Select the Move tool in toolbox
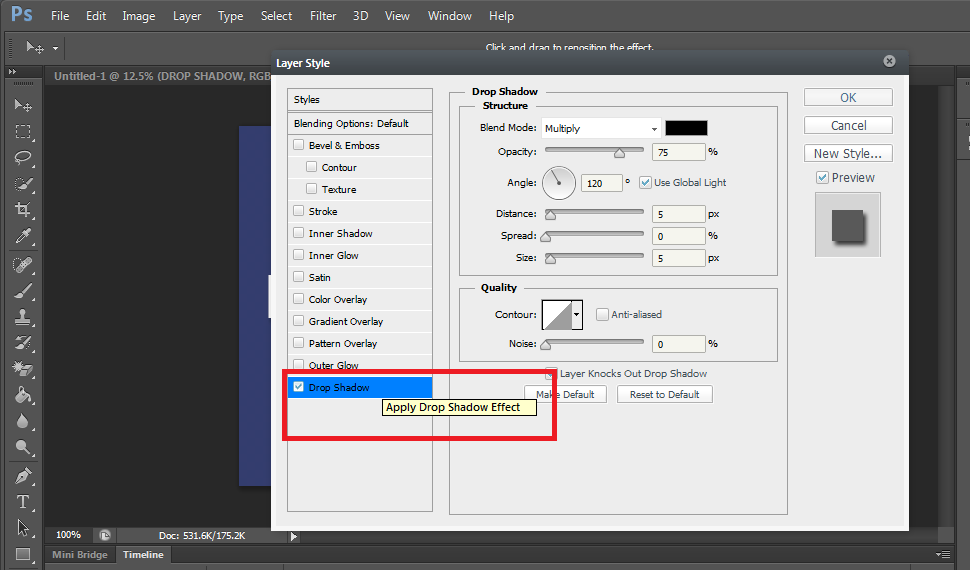The width and height of the screenshot is (970, 570). (x=23, y=105)
